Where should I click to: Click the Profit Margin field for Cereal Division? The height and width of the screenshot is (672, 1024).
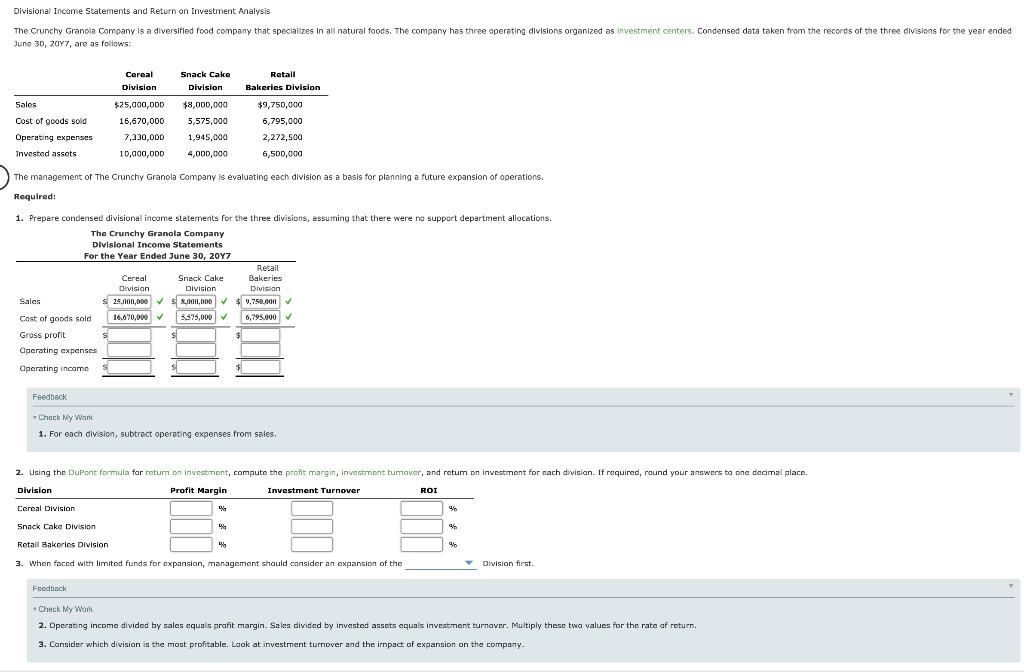coord(191,508)
